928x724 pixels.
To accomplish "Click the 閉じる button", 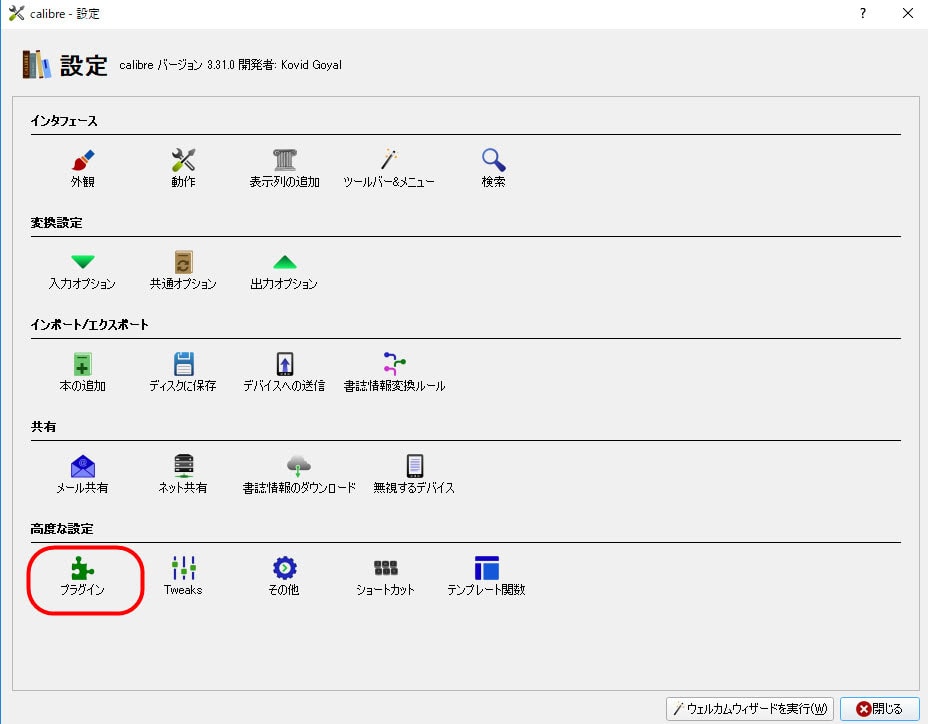I will point(879,709).
